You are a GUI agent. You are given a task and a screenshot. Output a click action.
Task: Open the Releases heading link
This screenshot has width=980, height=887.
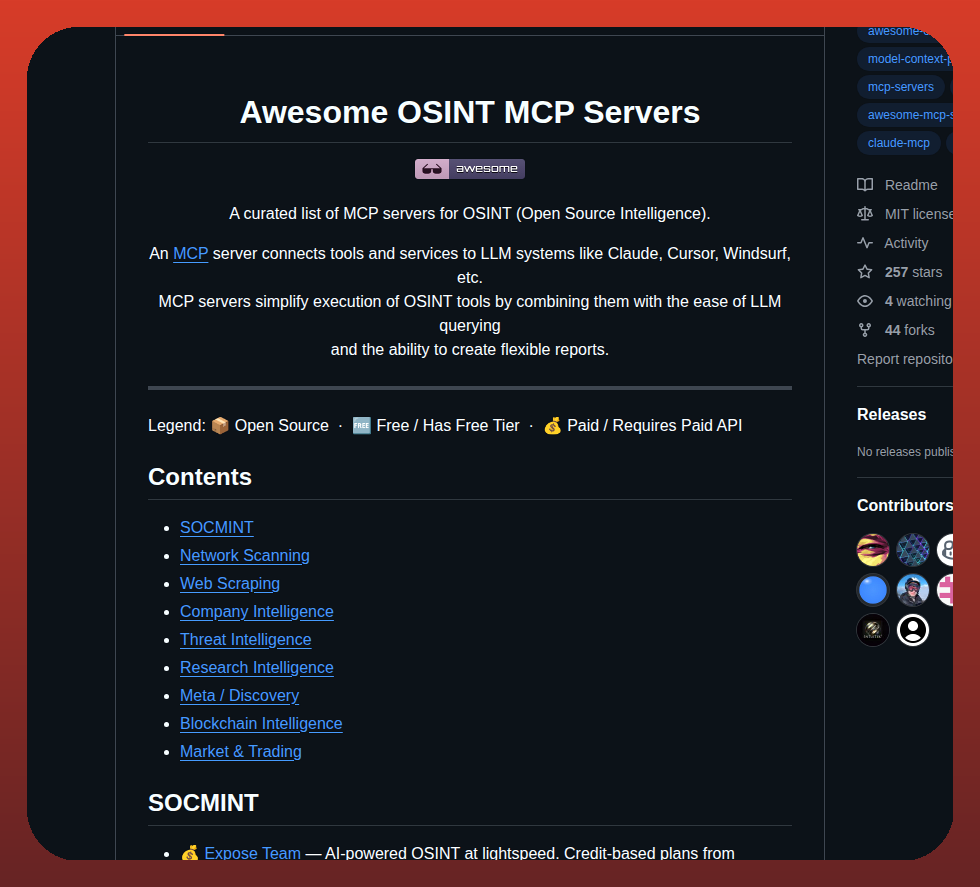pyautogui.click(x=891, y=414)
